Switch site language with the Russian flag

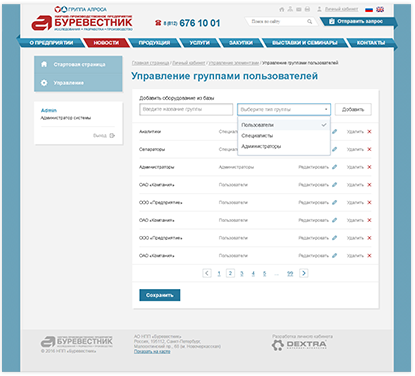[369, 9]
